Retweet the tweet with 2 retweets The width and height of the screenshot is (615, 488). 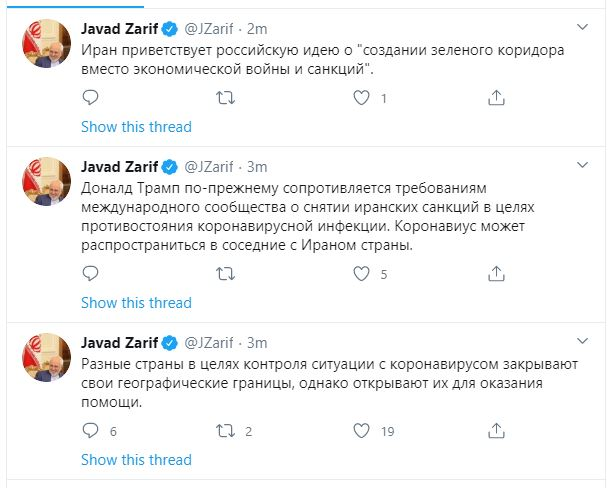[226, 431]
